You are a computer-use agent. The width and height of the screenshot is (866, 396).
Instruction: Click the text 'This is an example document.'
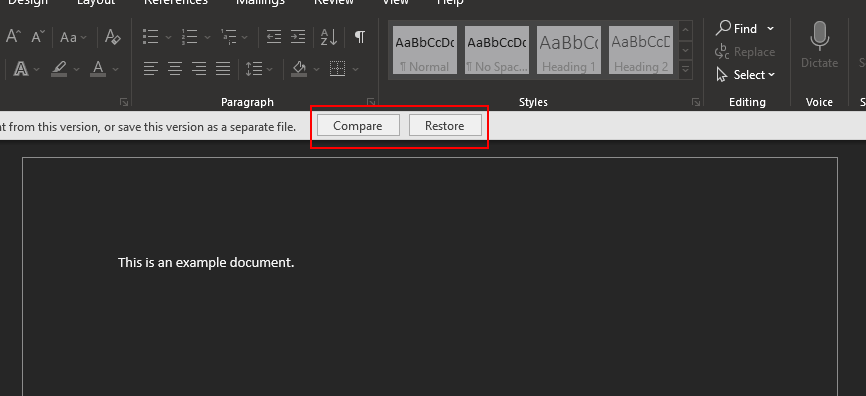(x=206, y=262)
